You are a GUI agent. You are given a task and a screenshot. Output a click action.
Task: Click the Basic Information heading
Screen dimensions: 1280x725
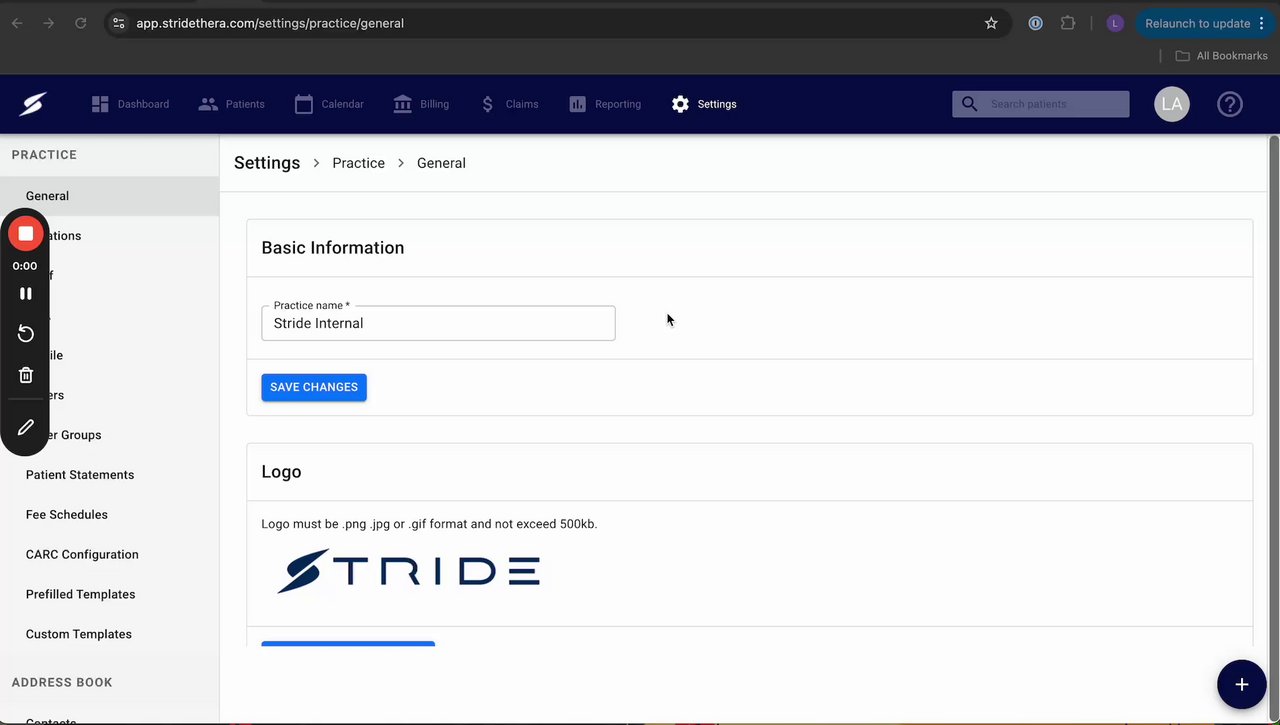coord(333,248)
